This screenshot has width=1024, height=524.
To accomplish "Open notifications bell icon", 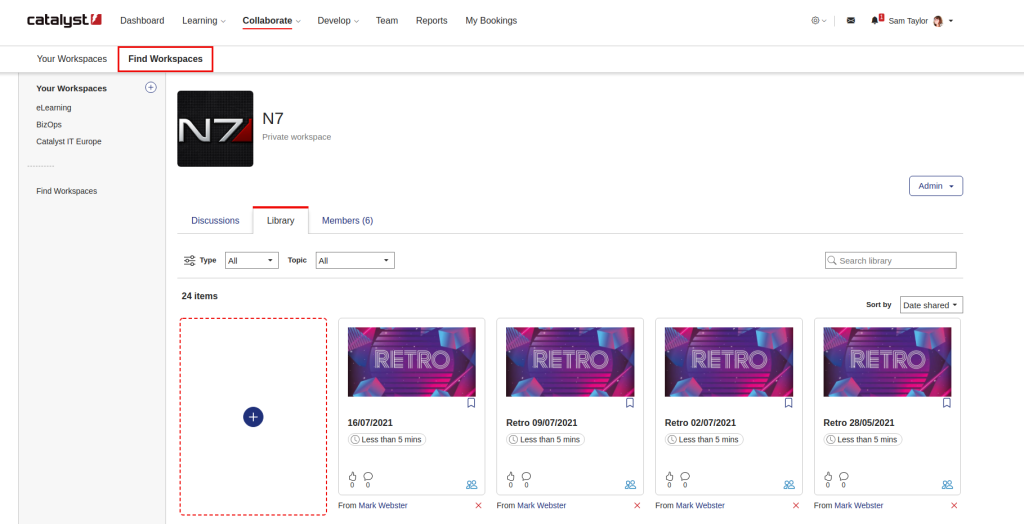I will coord(876,20).
